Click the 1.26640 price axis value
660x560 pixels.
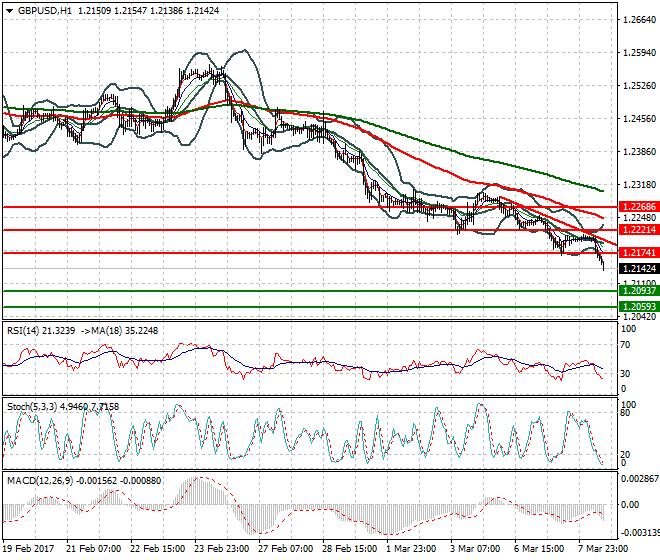point(639,20)
